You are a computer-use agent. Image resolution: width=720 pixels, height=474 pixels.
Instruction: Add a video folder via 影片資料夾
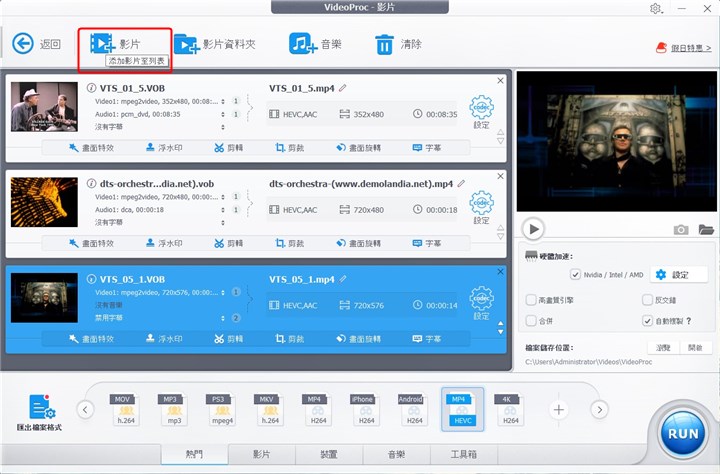pos(214,44)
